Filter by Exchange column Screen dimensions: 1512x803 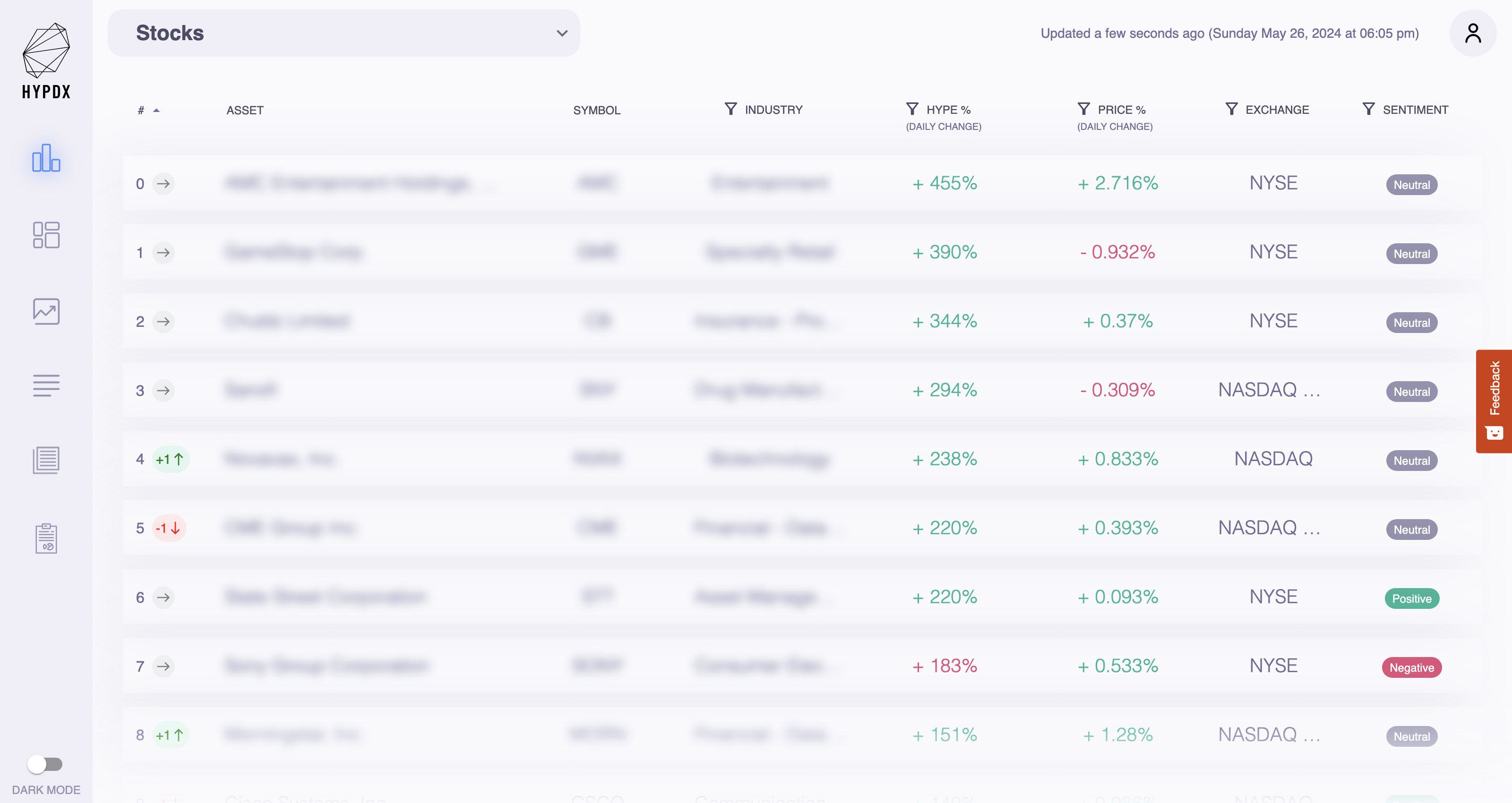tap(1231, 109)
